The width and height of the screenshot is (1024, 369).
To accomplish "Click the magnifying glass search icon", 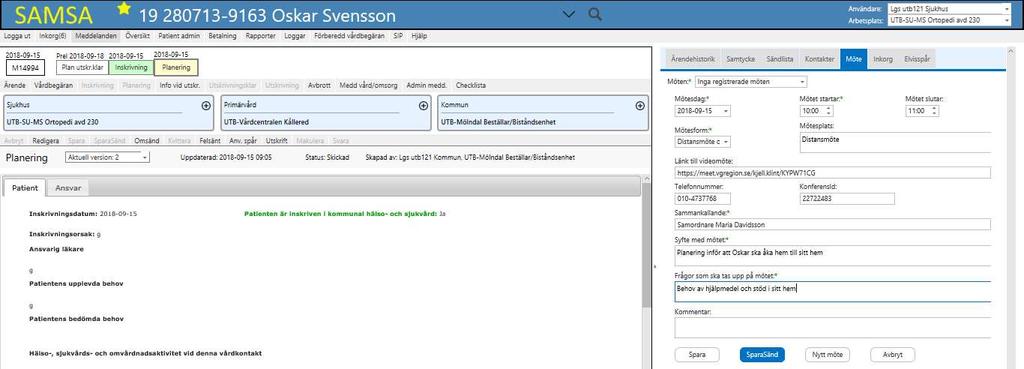I will tap(595, 14).
